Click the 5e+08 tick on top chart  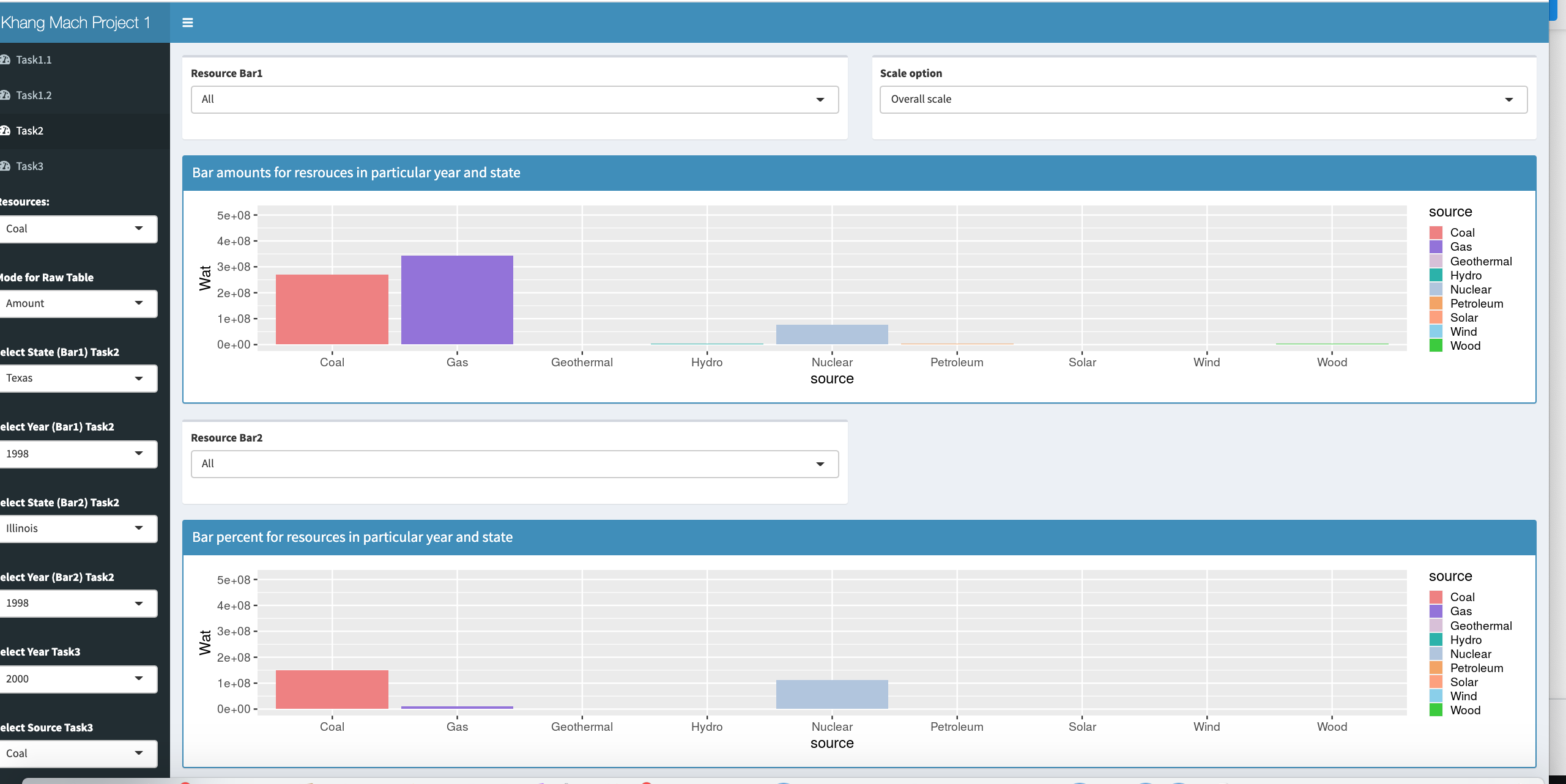(x=234, y=215)
